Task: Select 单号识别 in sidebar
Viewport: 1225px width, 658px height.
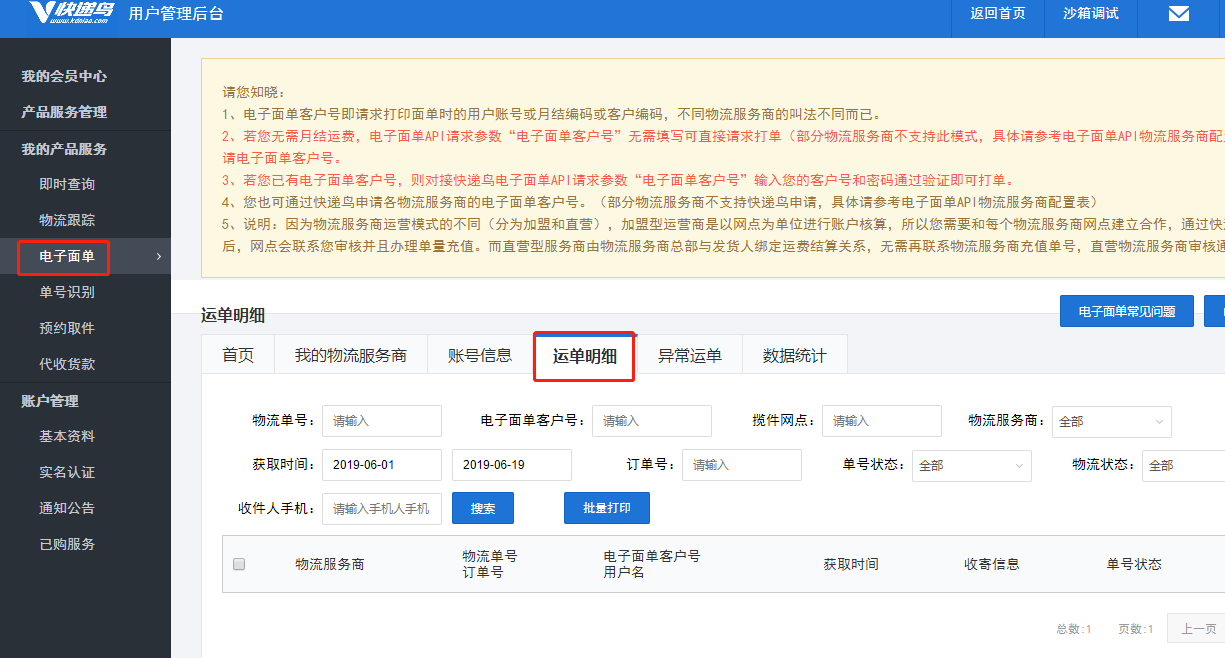Action: tap(67, 292)
